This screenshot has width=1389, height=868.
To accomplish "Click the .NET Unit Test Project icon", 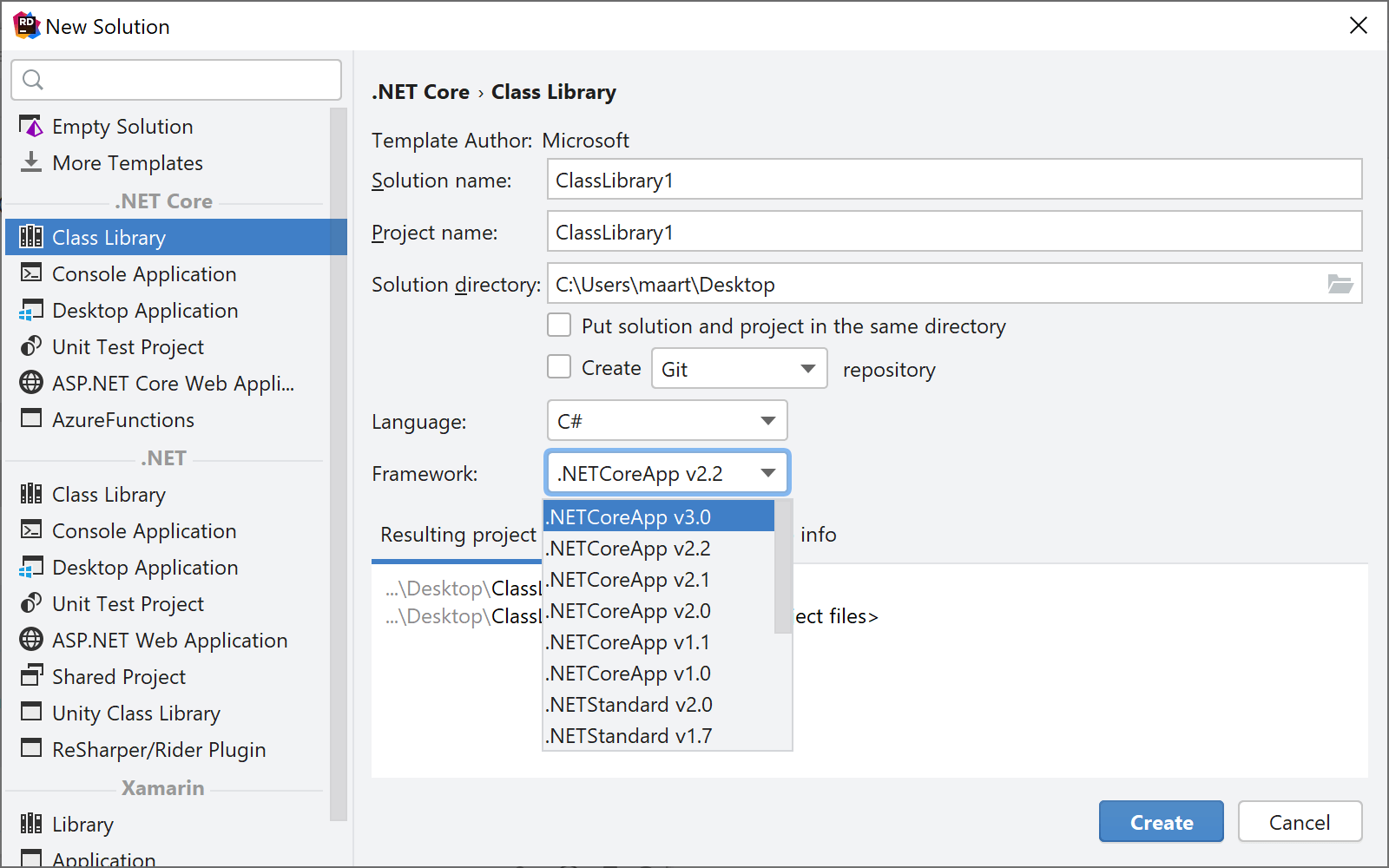I will pyautogui.click(x=31, y=603).
